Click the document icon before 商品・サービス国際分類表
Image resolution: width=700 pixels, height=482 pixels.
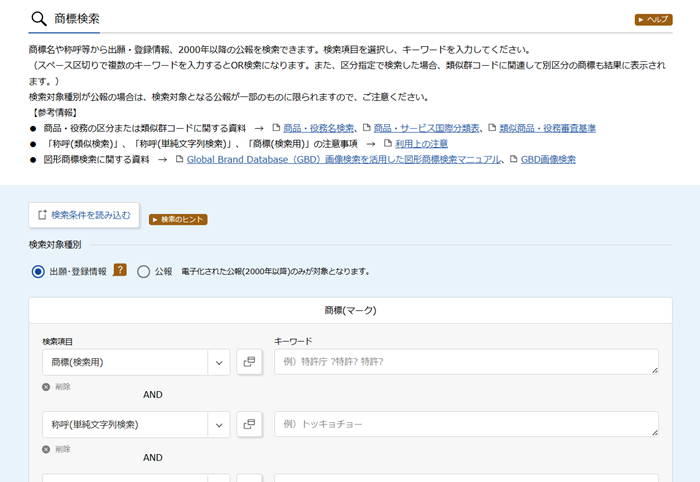(367, 128)
